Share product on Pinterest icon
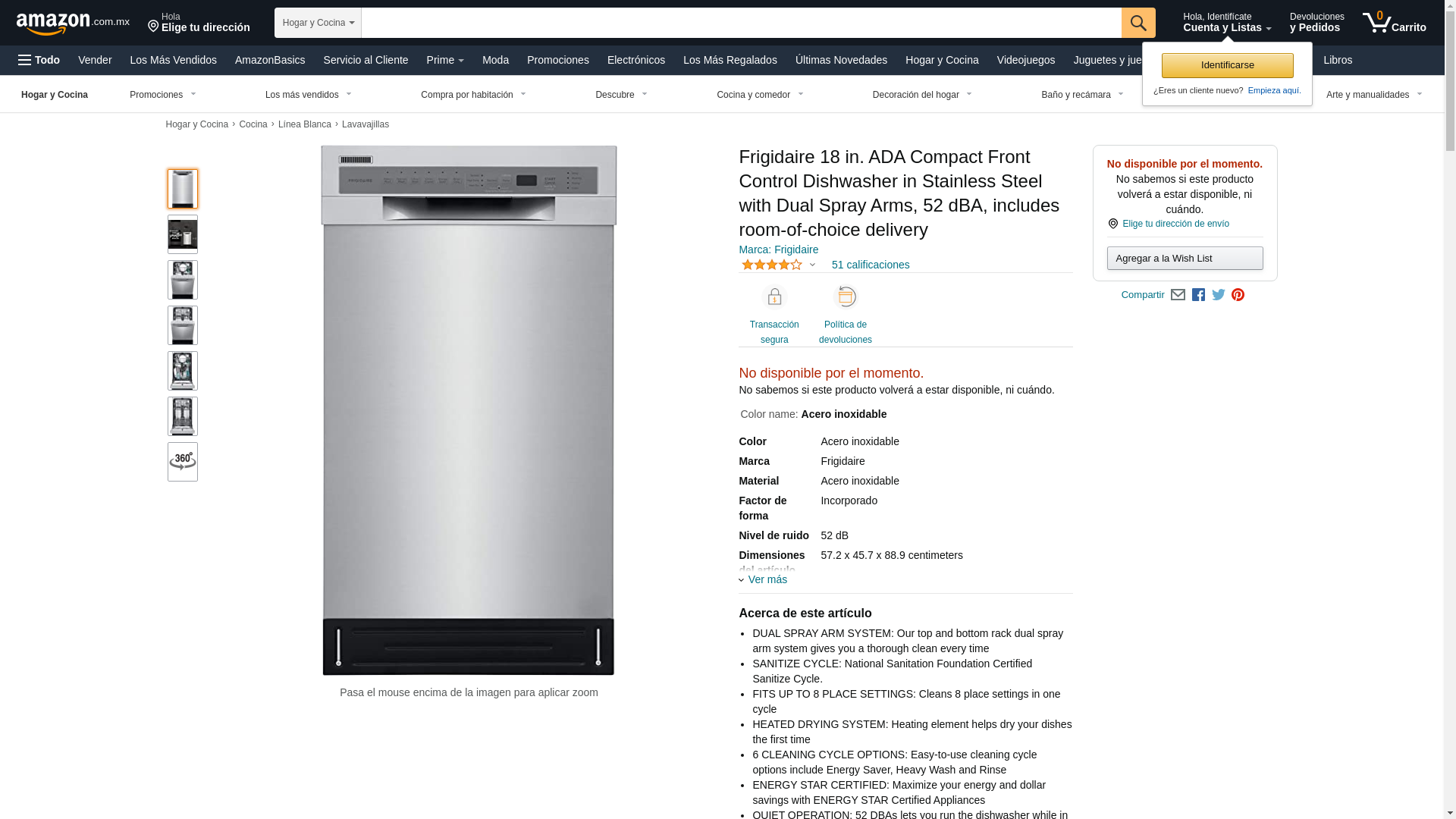 (1238, 295)
